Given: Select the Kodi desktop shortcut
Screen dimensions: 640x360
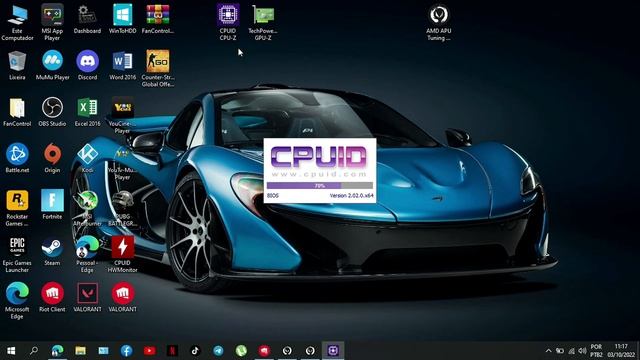Looking at the screenshot, I should (87, 158).
